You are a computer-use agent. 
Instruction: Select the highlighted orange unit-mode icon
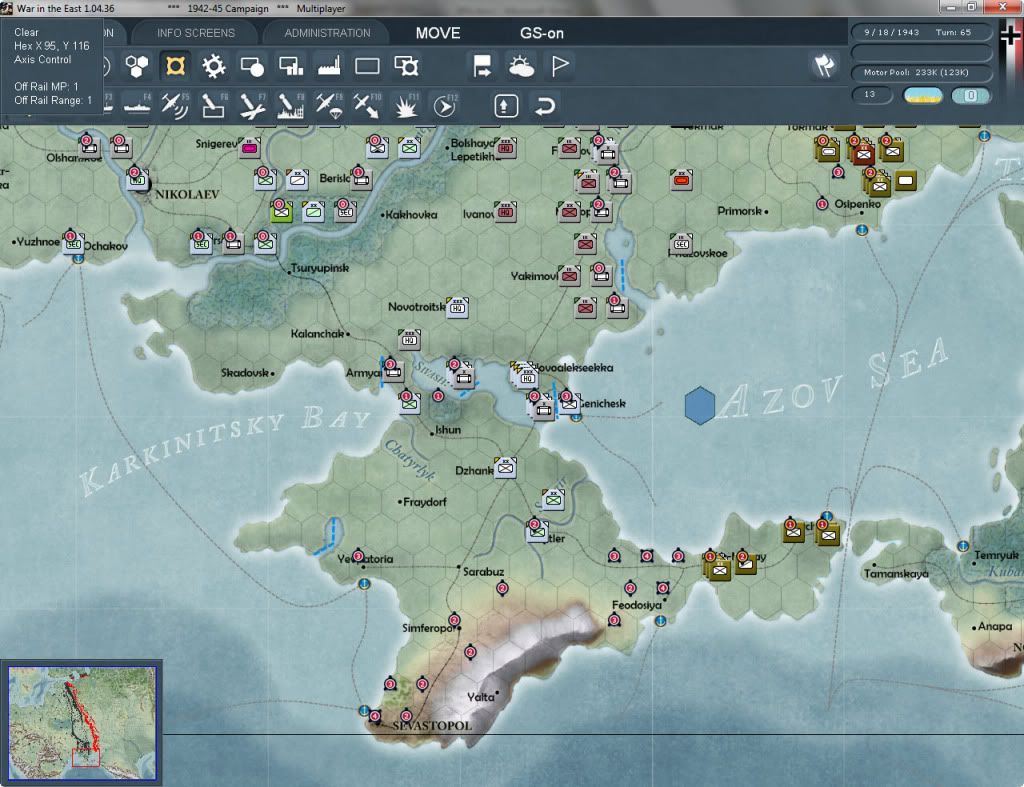coord(176,66)
